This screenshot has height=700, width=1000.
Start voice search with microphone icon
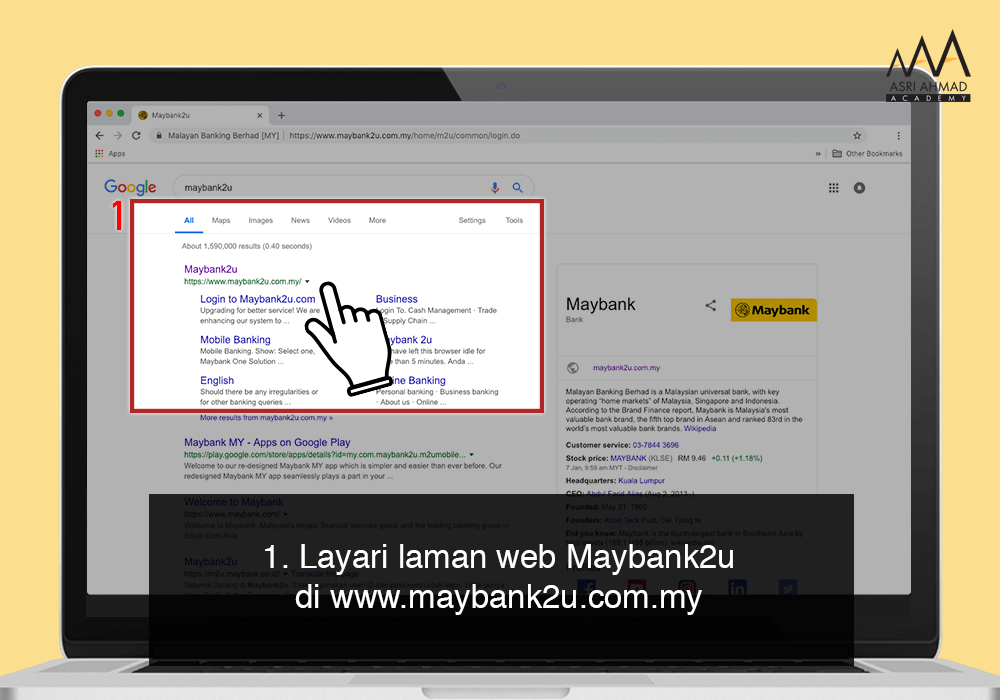point(495,187)
